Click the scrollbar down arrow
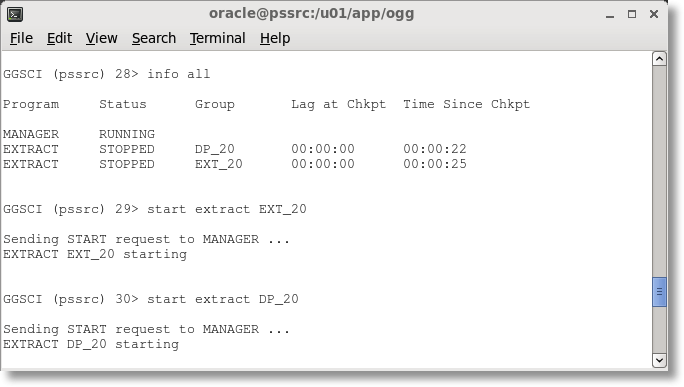The width and height of the screenshot is (684, 387). click(x=659, y=360)
